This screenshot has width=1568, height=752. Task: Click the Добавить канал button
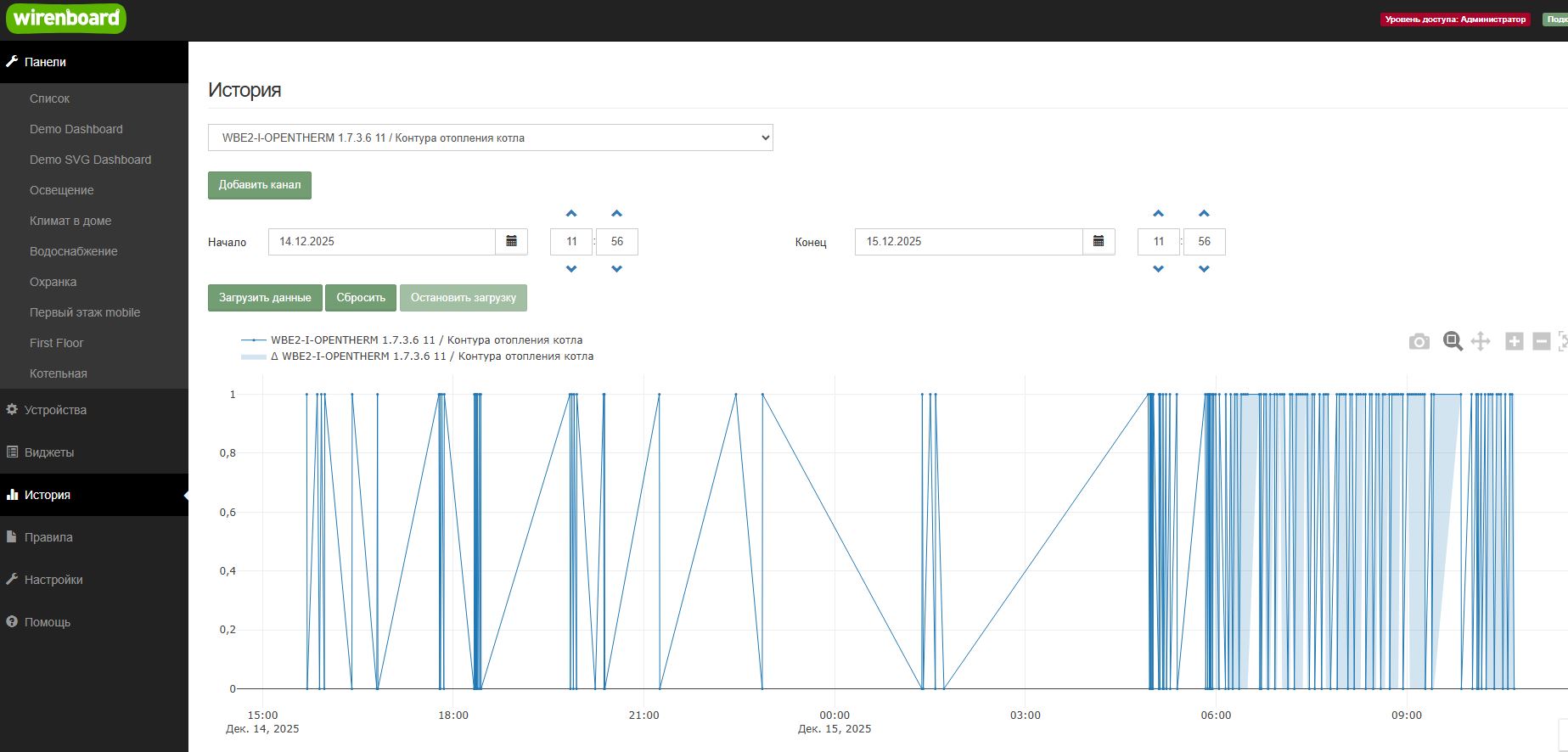pyautogui.click(x=259, y=185)
